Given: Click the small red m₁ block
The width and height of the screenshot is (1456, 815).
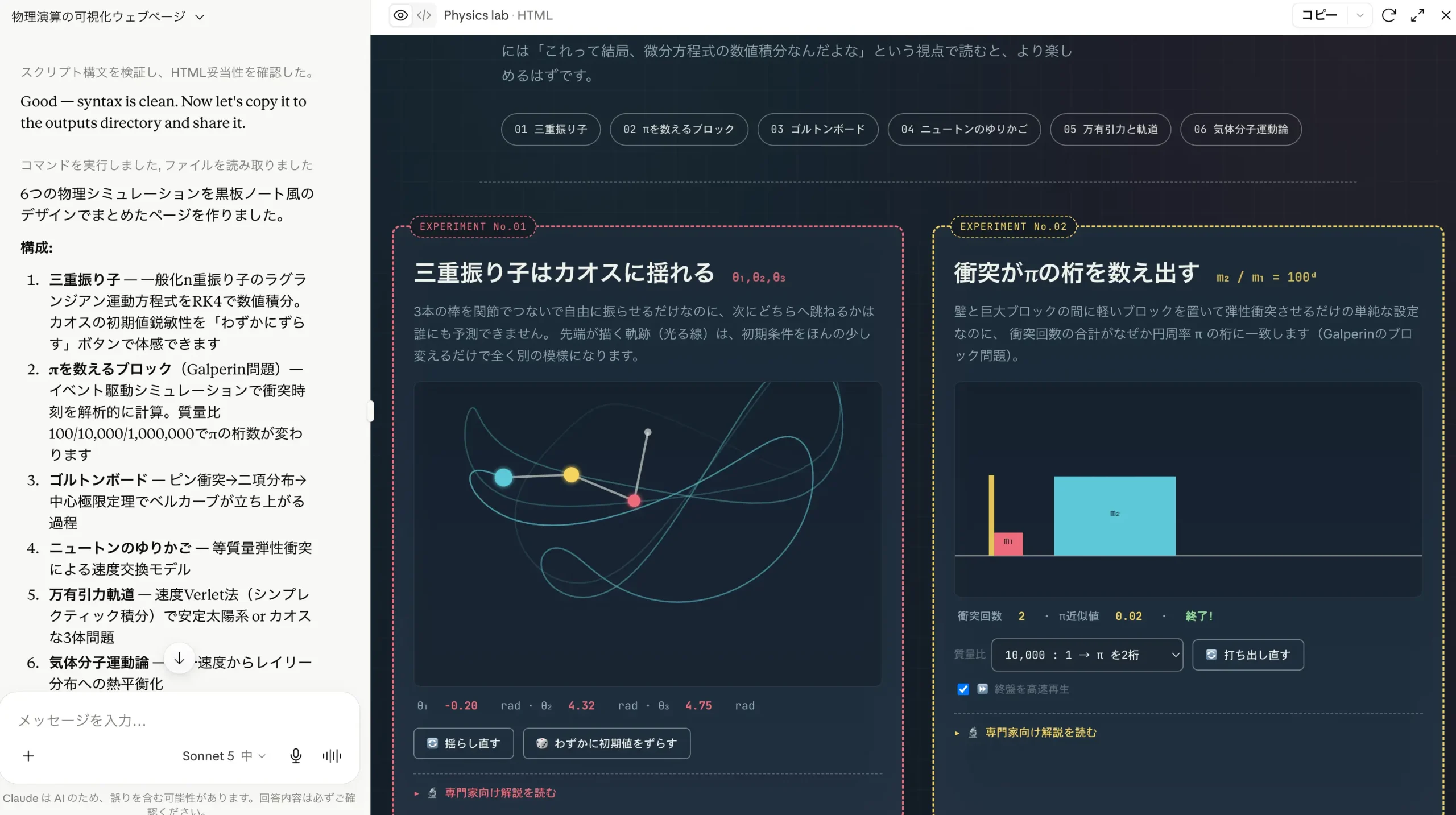Looking at the screenshot, I should (1008, 544).
